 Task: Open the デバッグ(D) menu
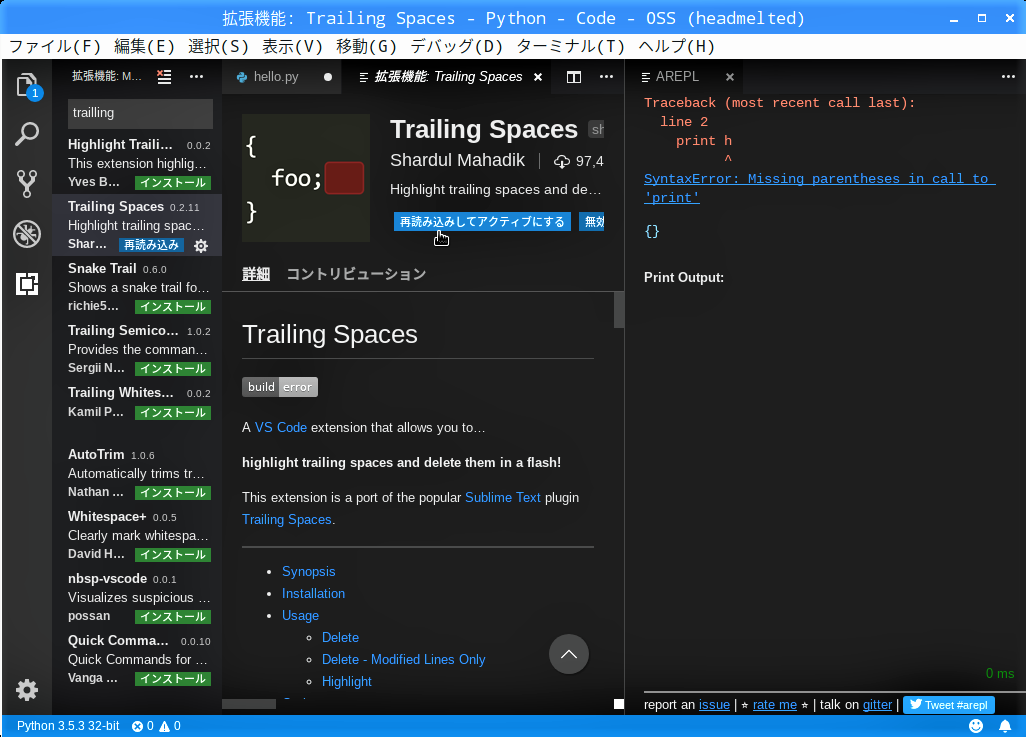(457, 46)
